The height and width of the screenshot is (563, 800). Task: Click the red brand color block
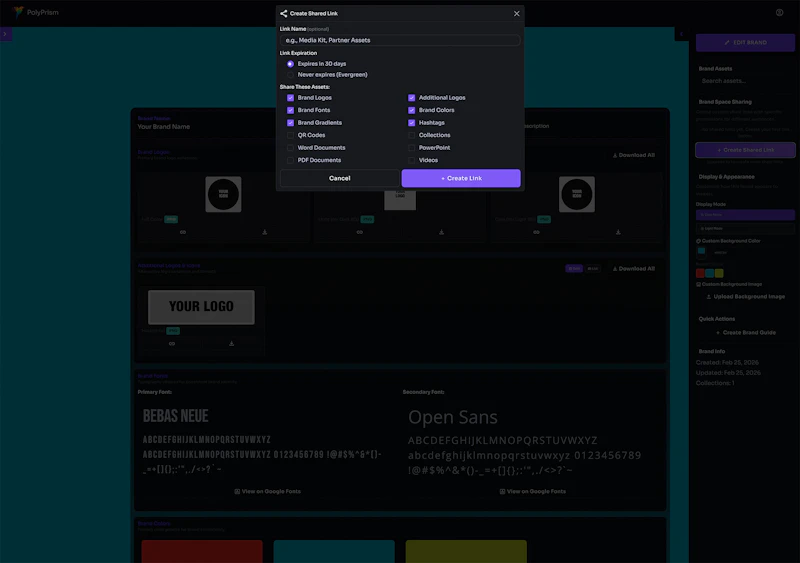[x=202, y=551]
